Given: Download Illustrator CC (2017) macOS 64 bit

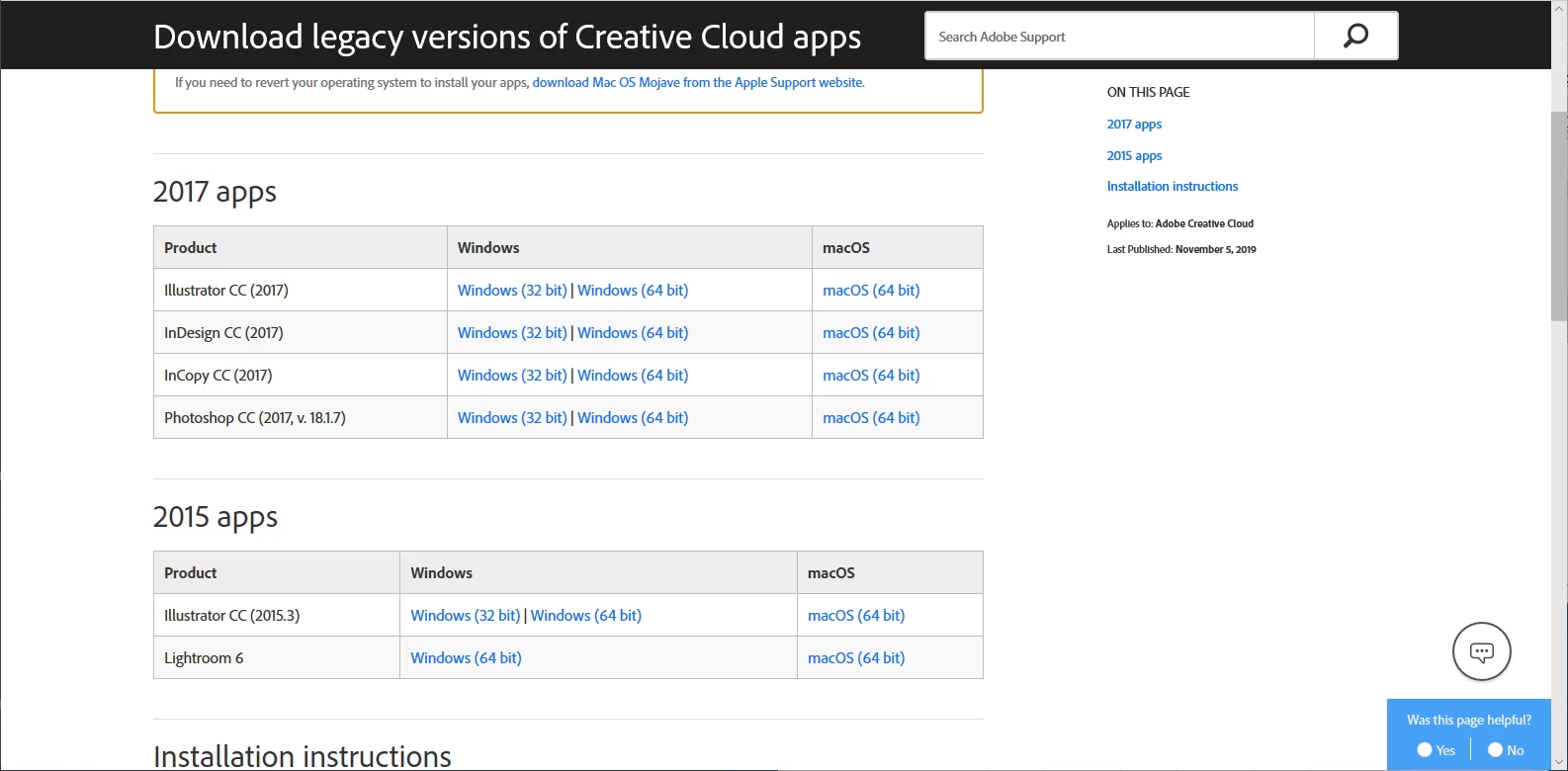Looking at the screenshot, I should [871, 291].
